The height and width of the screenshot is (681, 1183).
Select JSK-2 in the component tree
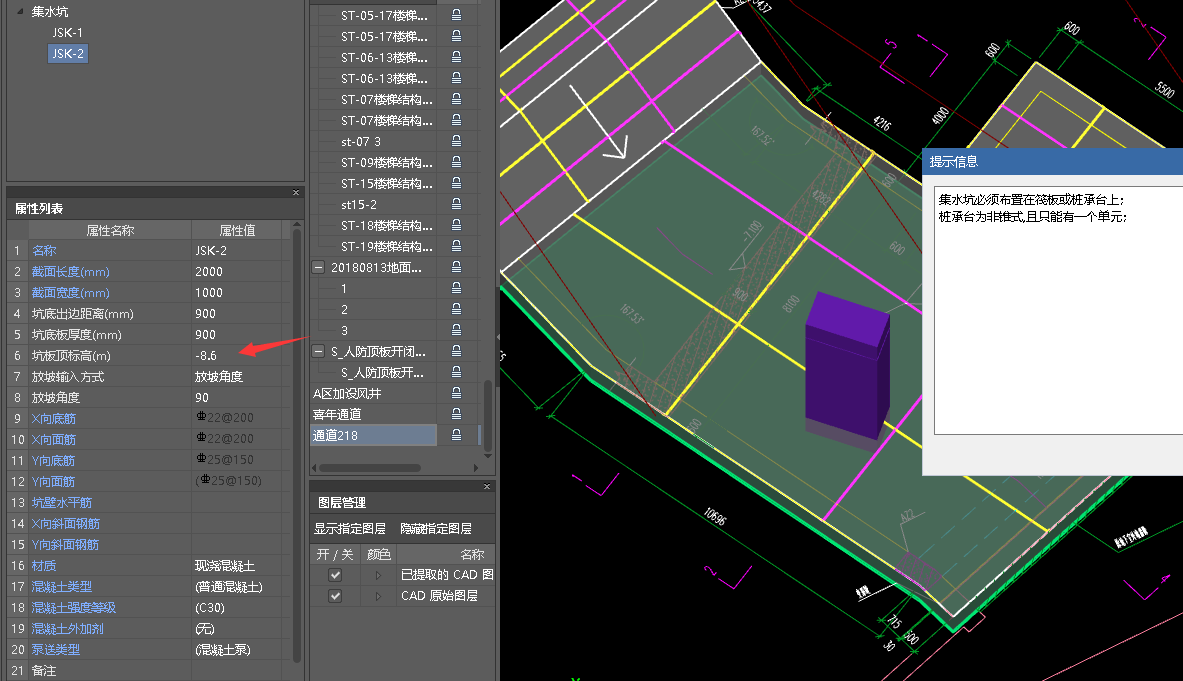coord(68,54)
